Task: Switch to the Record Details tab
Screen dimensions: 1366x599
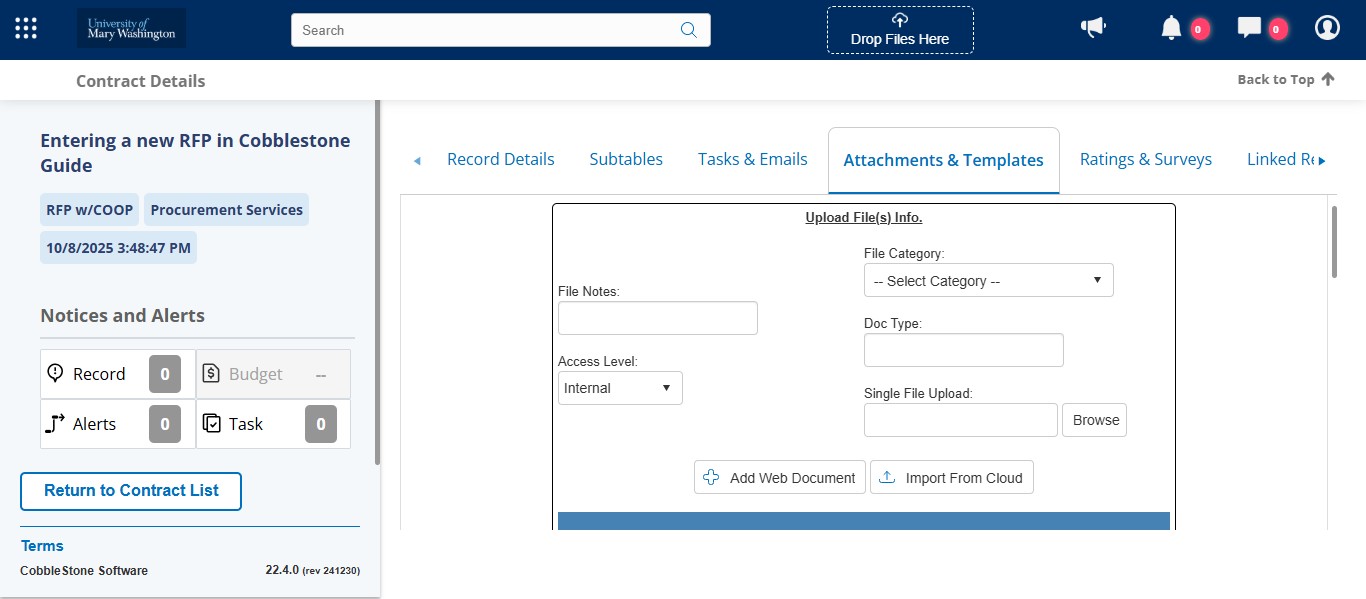Action: coord(500,159)
